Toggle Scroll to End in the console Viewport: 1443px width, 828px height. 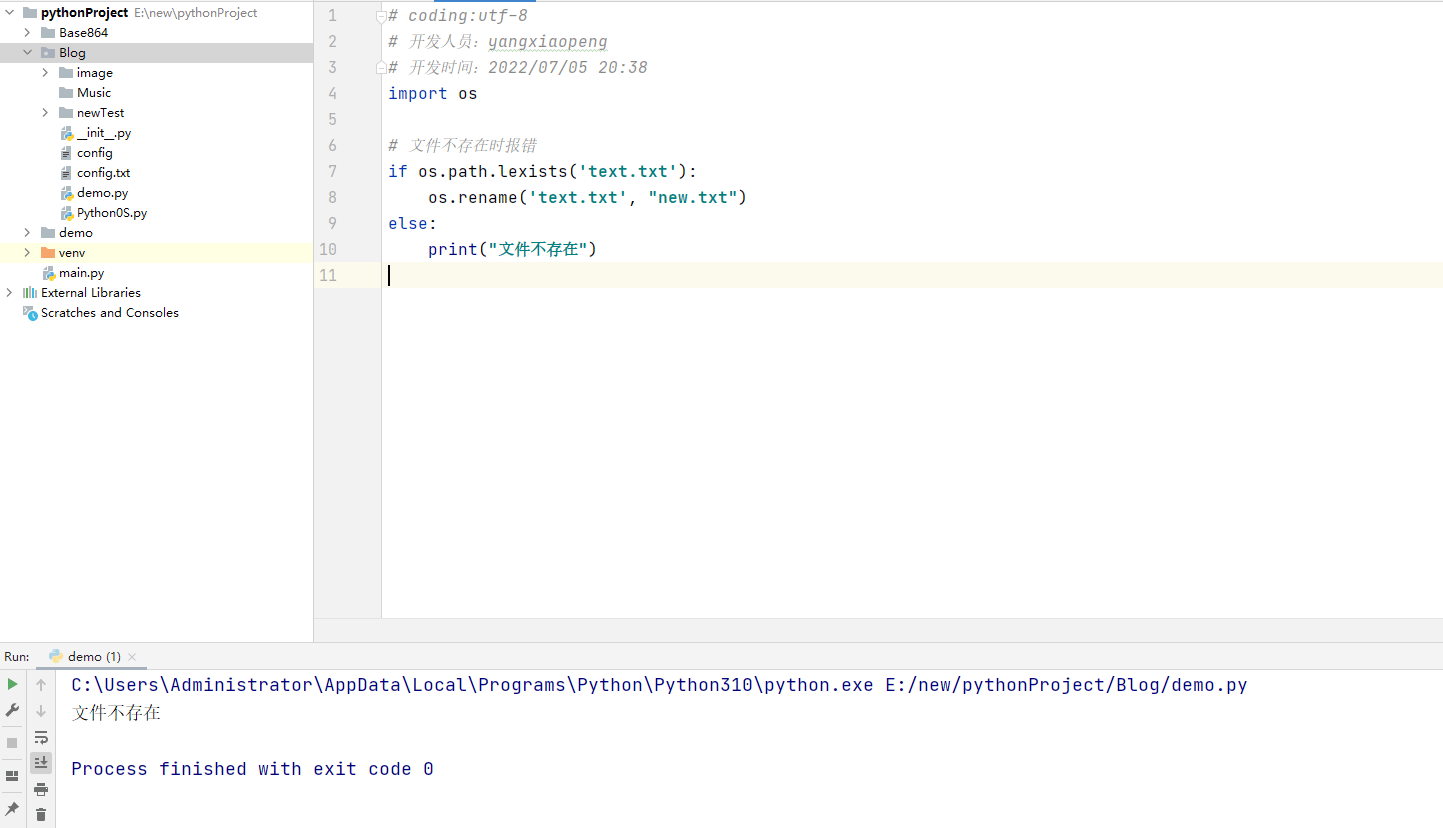click(41, 763)
